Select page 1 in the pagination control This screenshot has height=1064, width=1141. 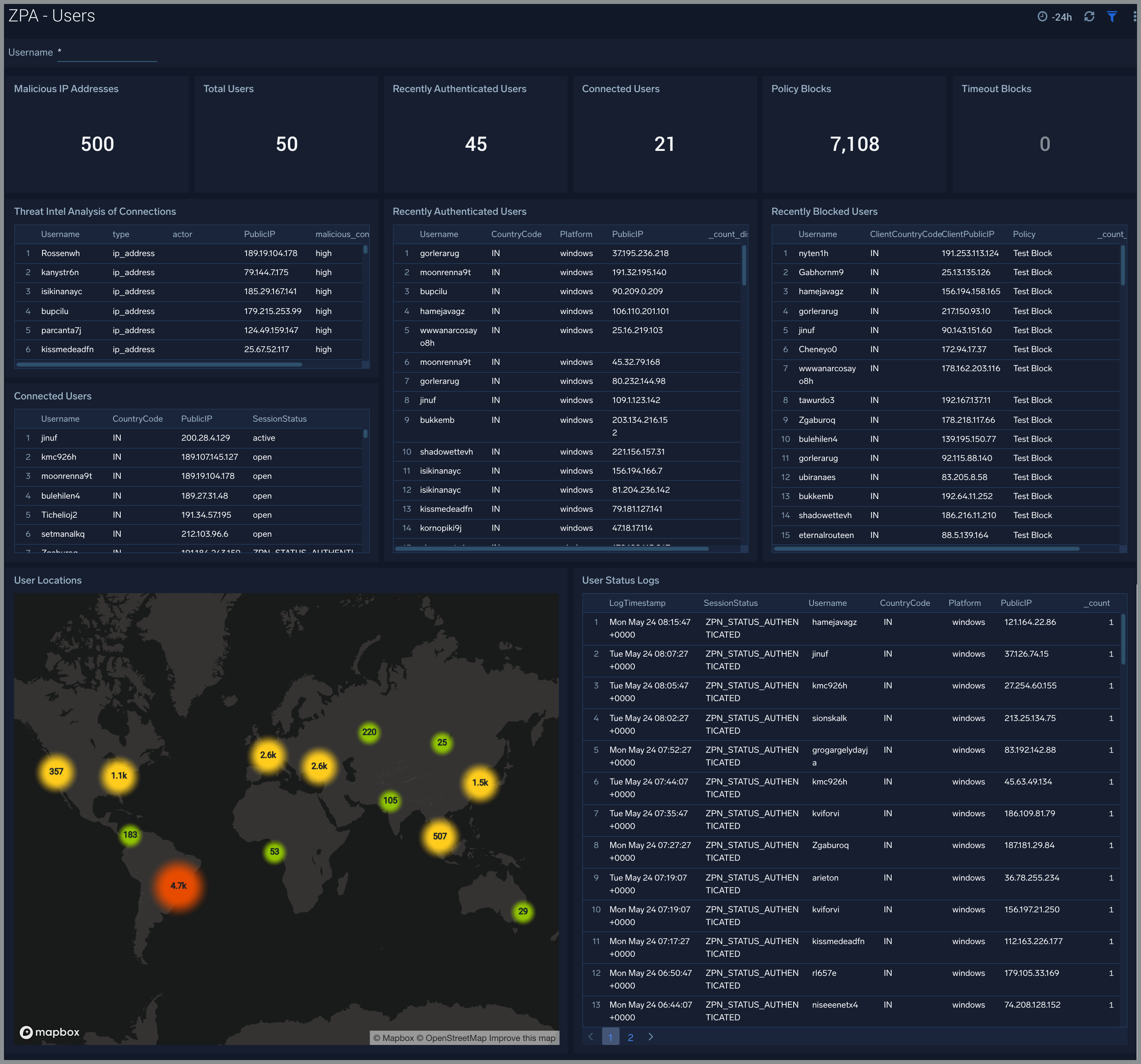point(610,1037)
